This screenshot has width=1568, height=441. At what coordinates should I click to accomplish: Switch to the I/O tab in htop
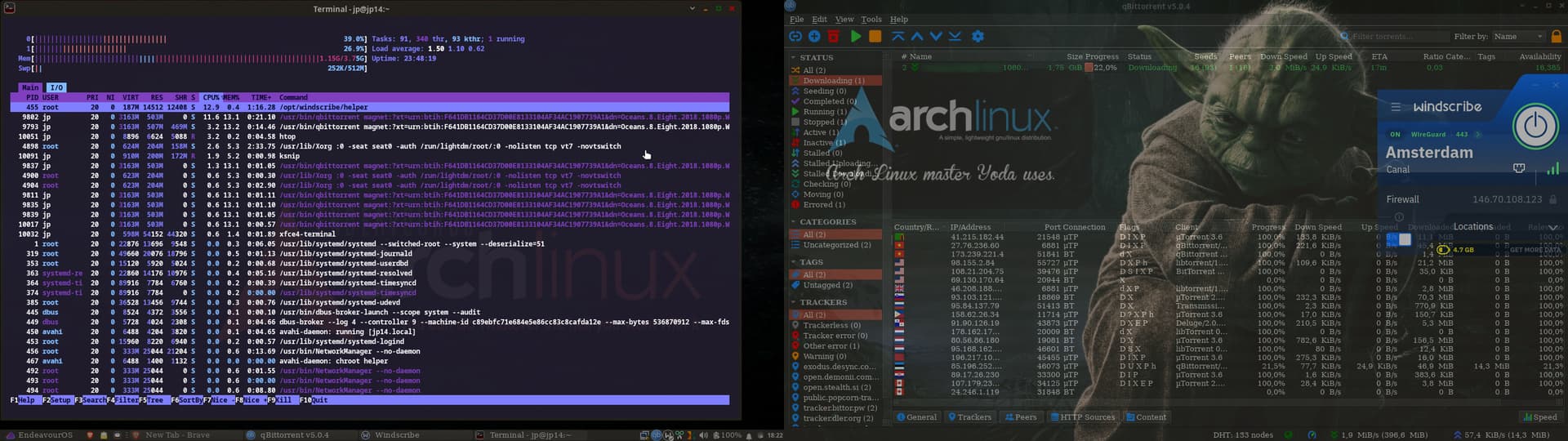coord(56,87)
